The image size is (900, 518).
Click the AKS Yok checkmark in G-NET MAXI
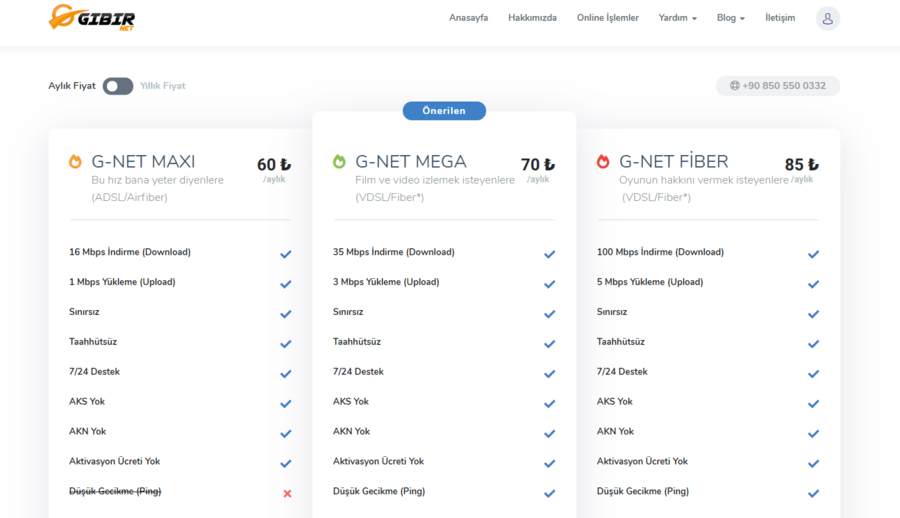[x=285, y=403]
